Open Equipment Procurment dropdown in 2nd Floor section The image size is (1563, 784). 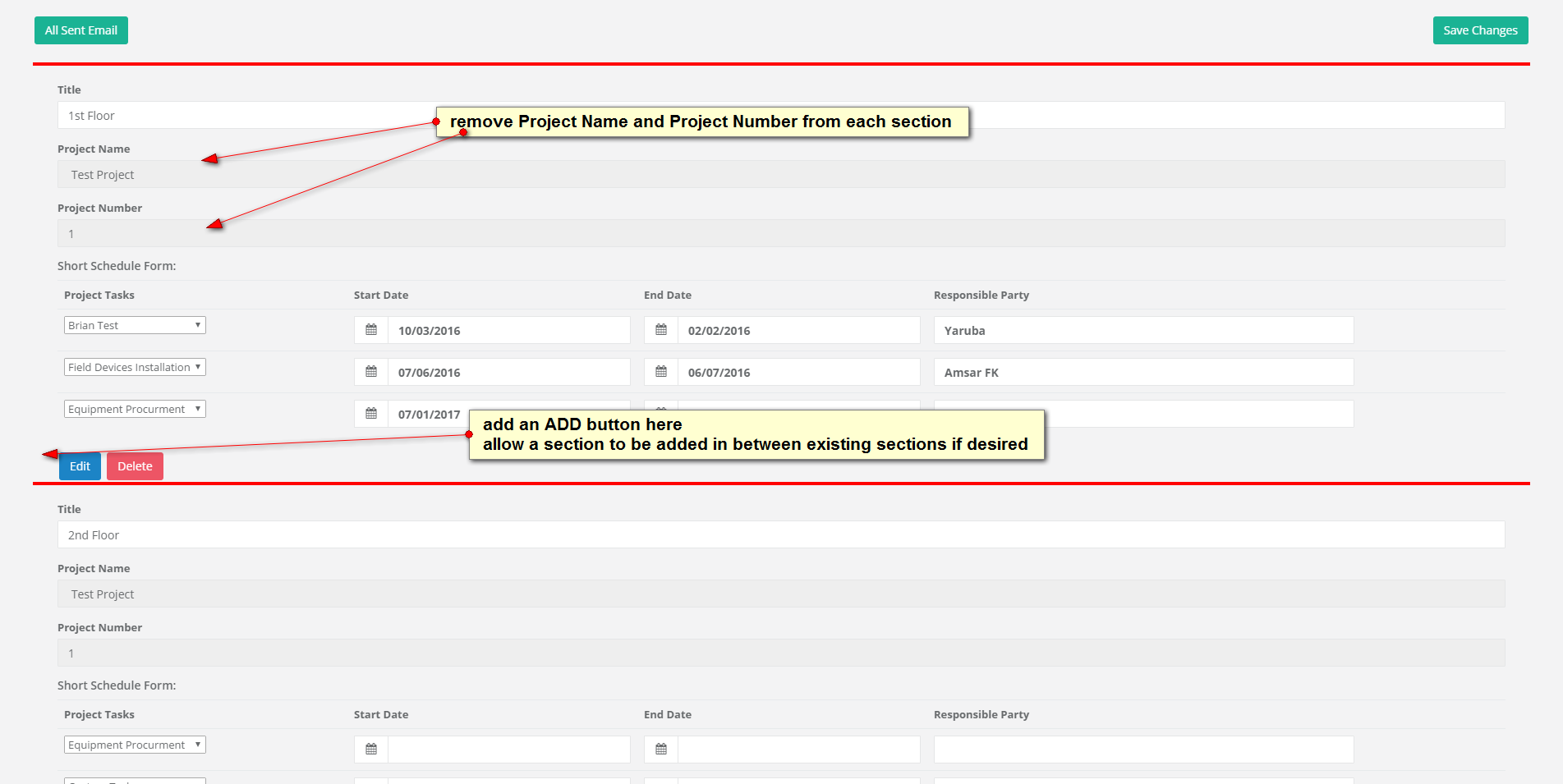tap(135, 745)
